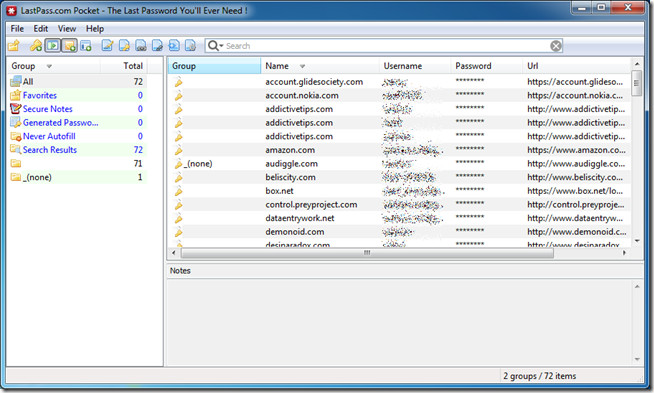Screen dimensions: 654x393
Task: Click the add new key entry icon
Action: 36,45
